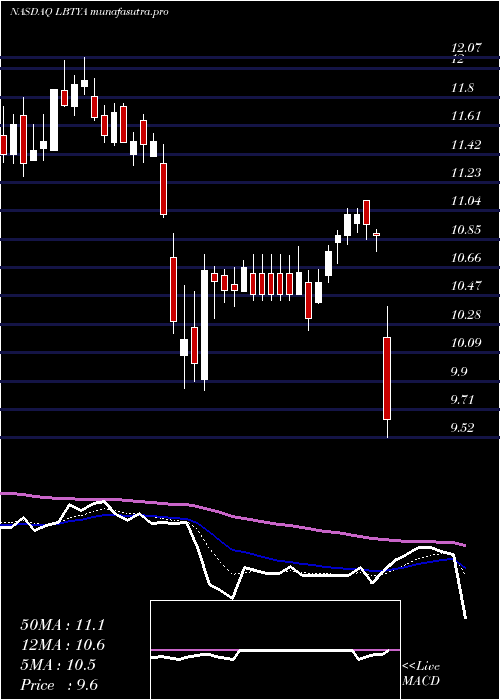
Task: Click the 10.47 price axis label
Action: click(x=466, y=286)
